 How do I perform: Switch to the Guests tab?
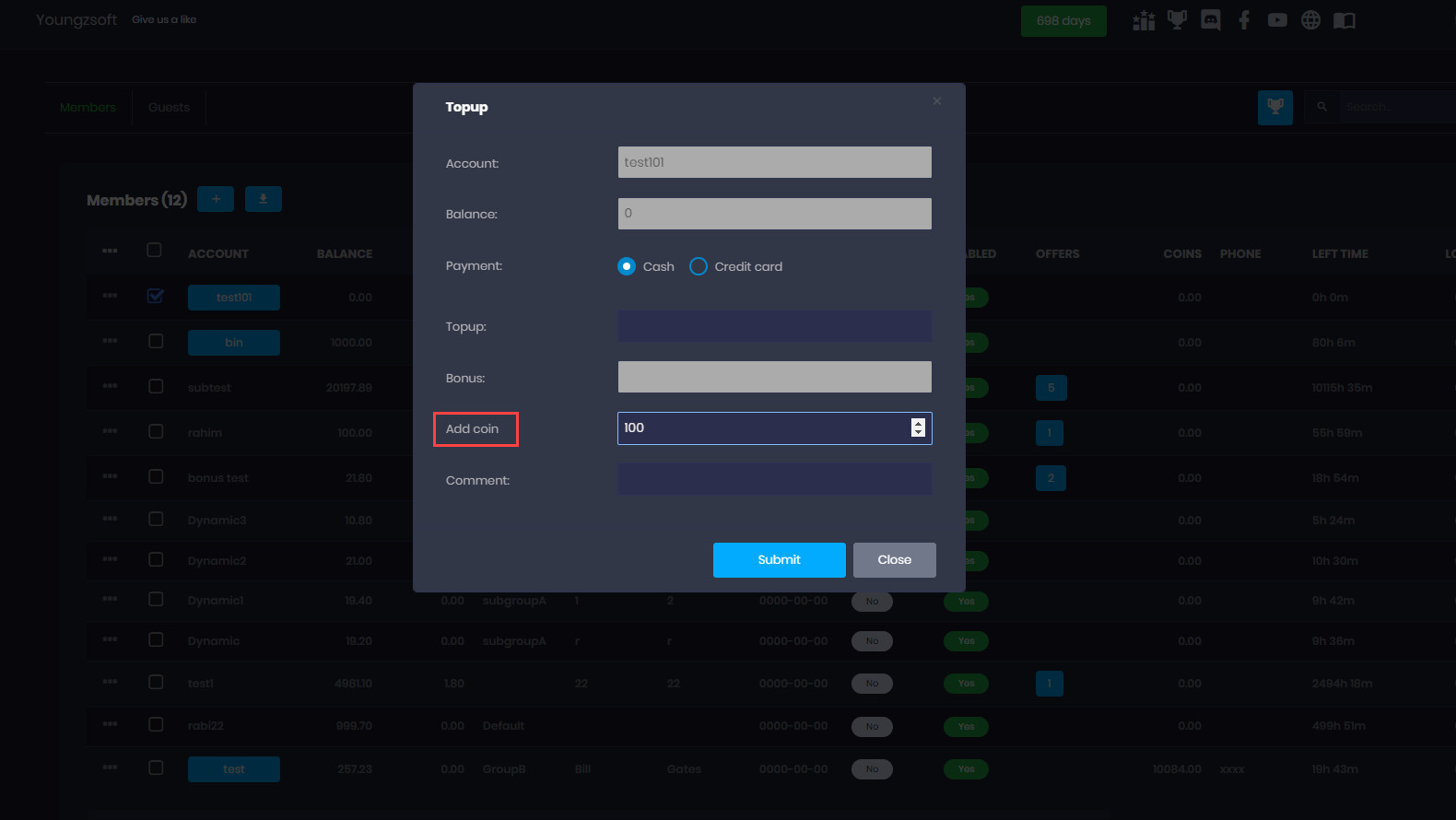[x=169, y=108]
